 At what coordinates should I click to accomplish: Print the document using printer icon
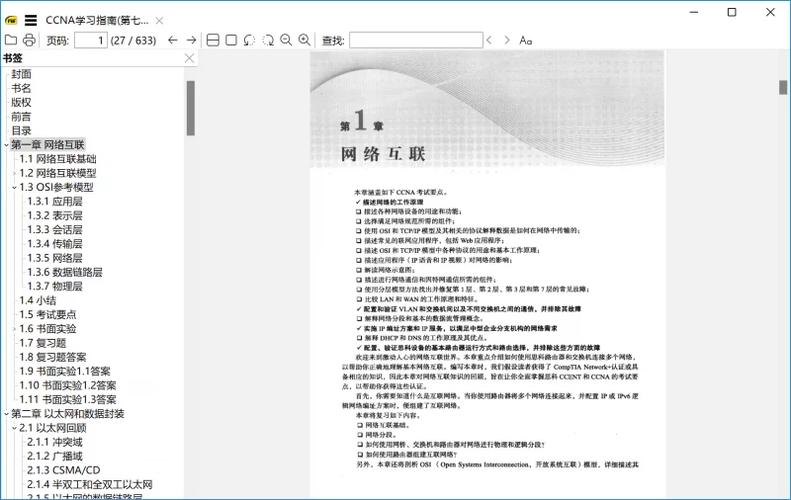click(29, 40)
